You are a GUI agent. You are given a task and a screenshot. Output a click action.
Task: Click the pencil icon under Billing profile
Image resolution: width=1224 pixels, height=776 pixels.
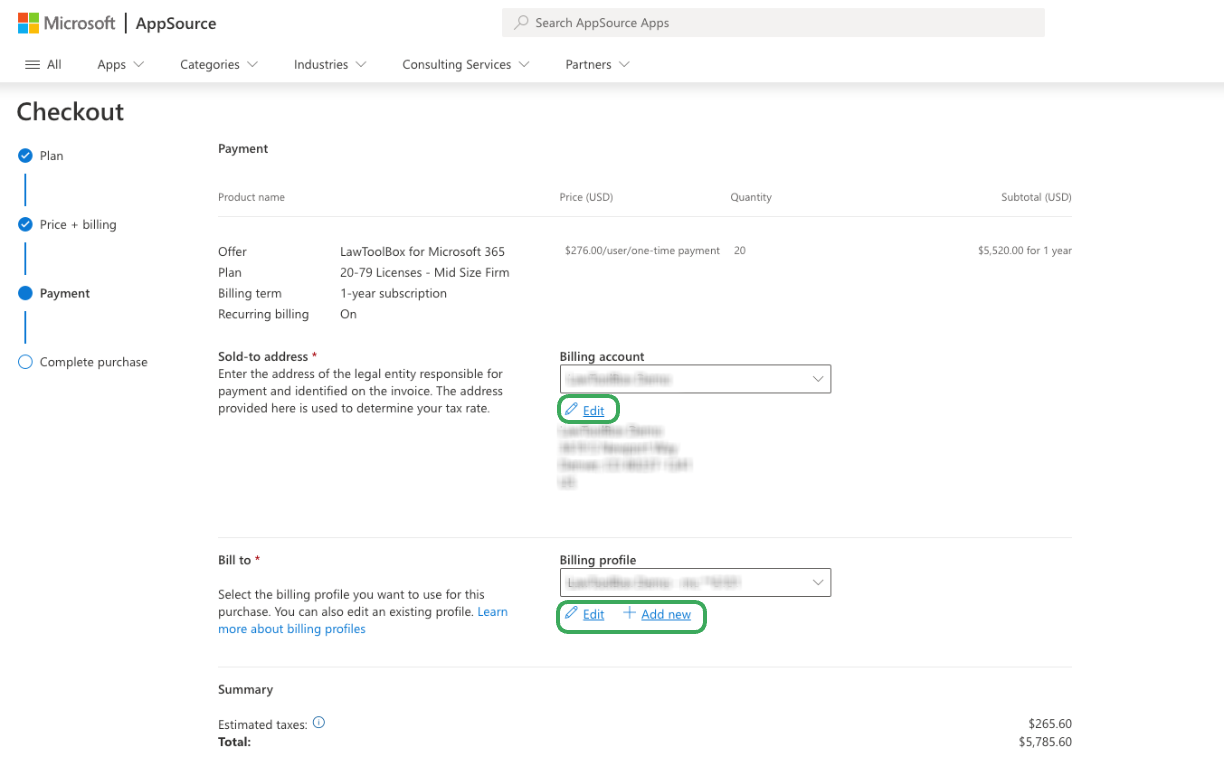click(x=571, y=614)
